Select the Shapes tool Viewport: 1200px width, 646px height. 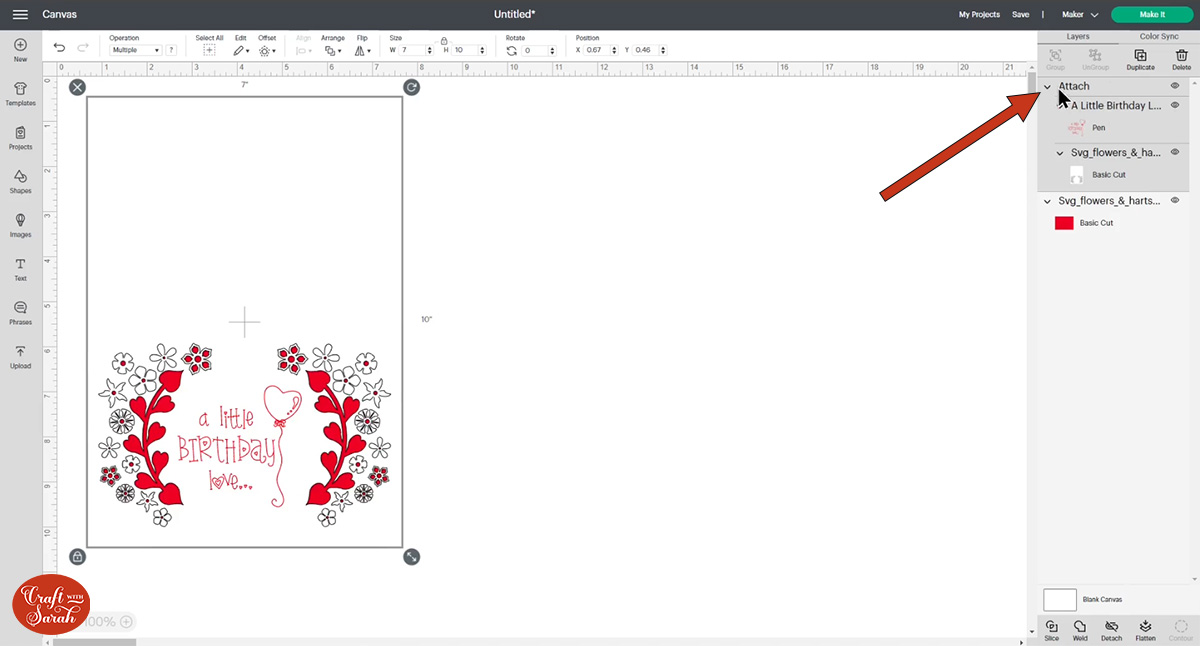(x=20, y=180)
